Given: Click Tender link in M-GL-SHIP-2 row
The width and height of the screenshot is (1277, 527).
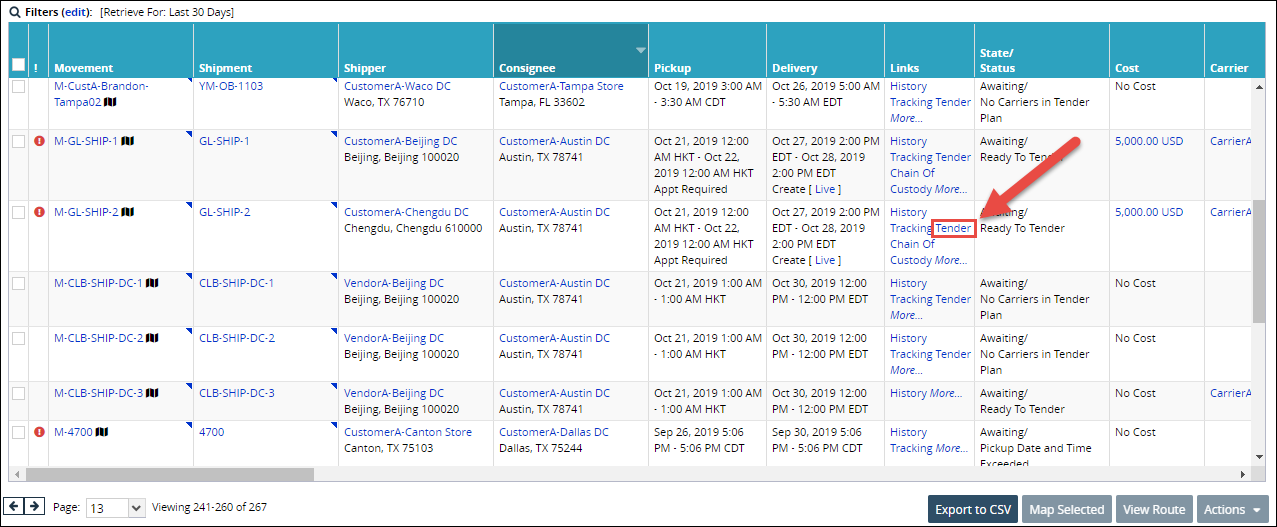Looking at the screenshot, I should (953, 228).
